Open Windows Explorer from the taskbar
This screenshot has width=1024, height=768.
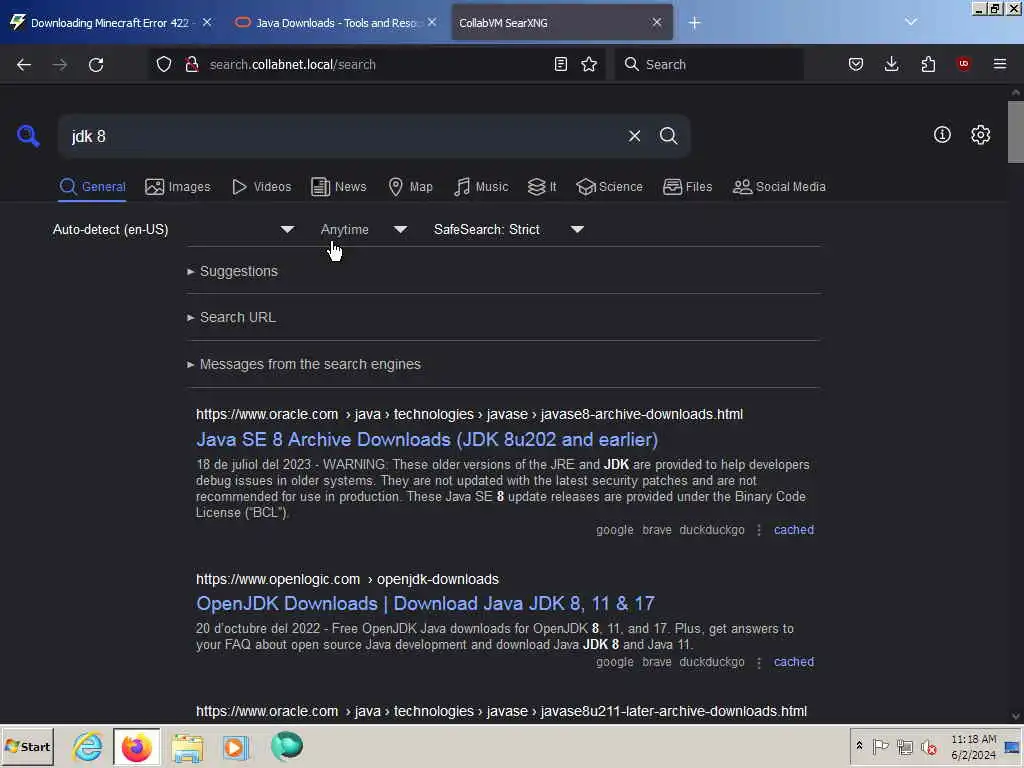[x=187, y=746]
